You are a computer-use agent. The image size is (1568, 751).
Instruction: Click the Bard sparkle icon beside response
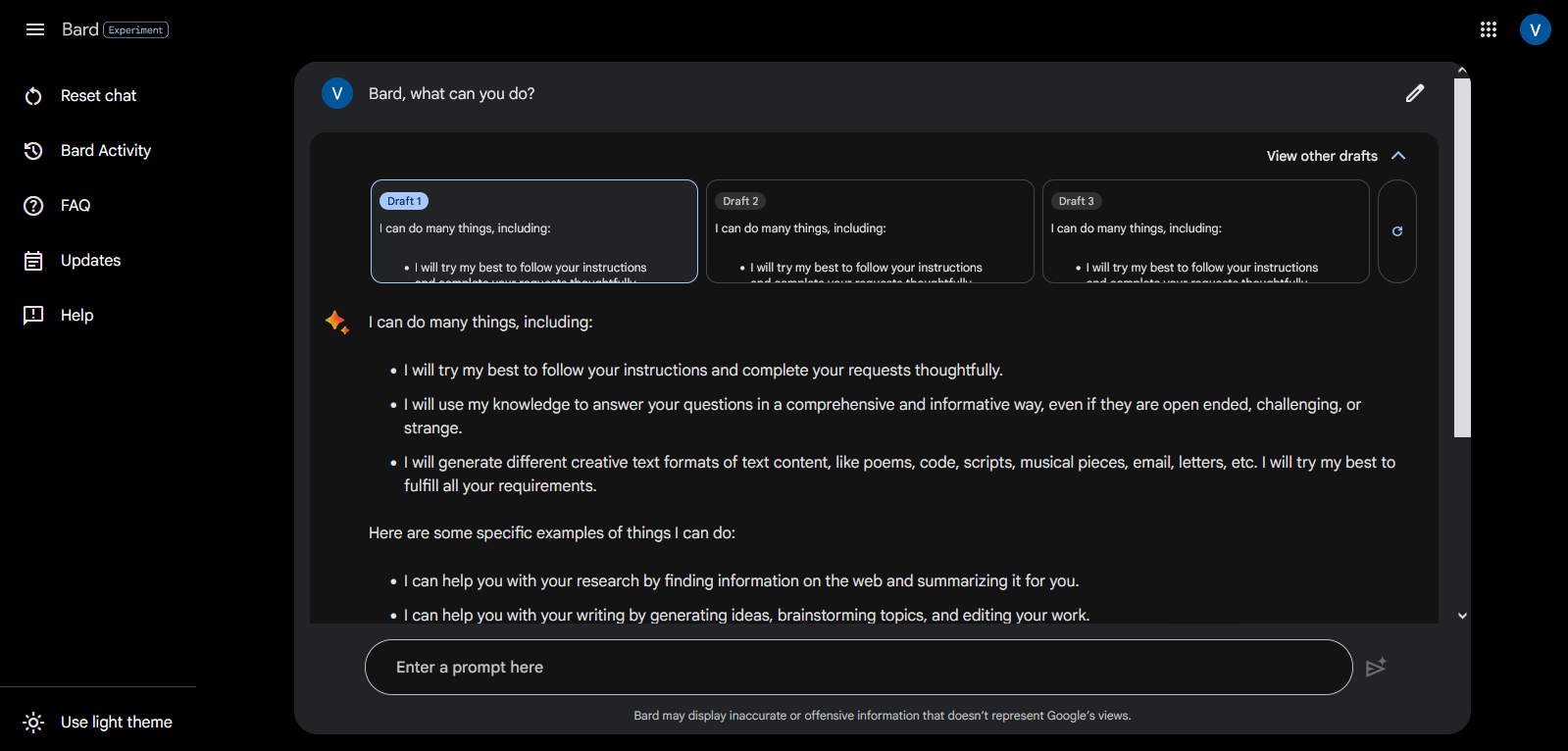tap(337, 323)
